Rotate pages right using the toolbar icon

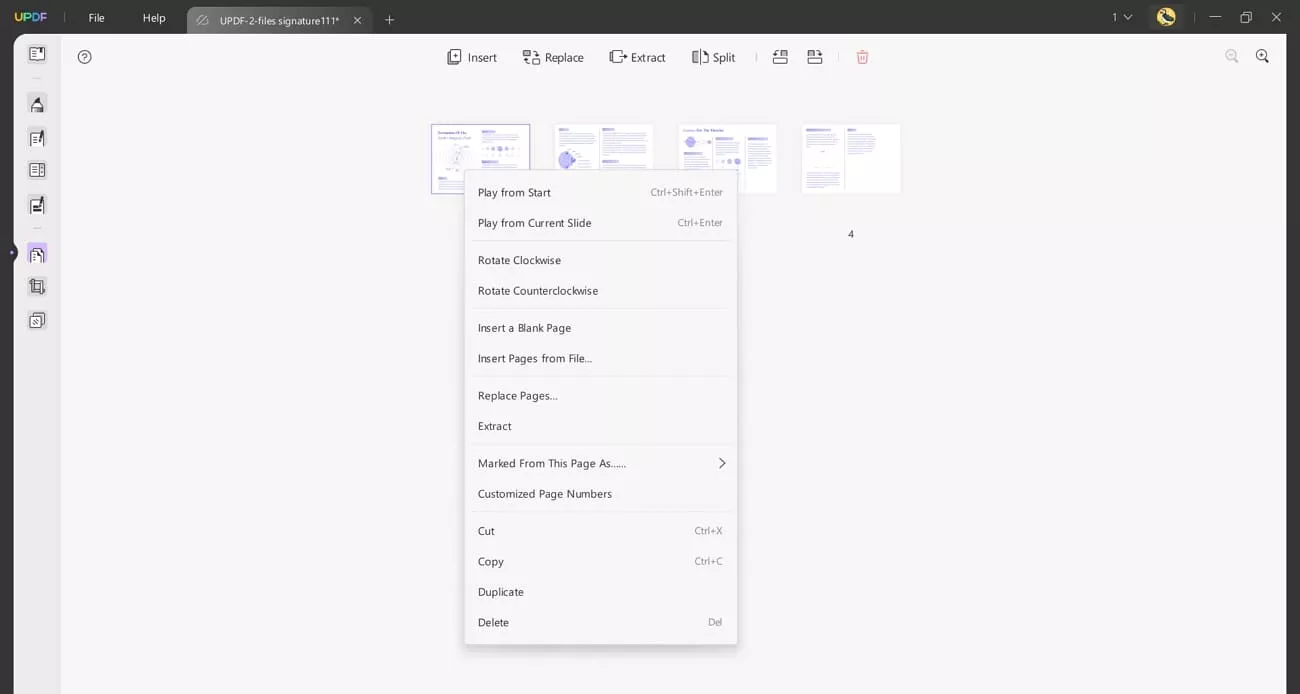[x=814, y=57]
